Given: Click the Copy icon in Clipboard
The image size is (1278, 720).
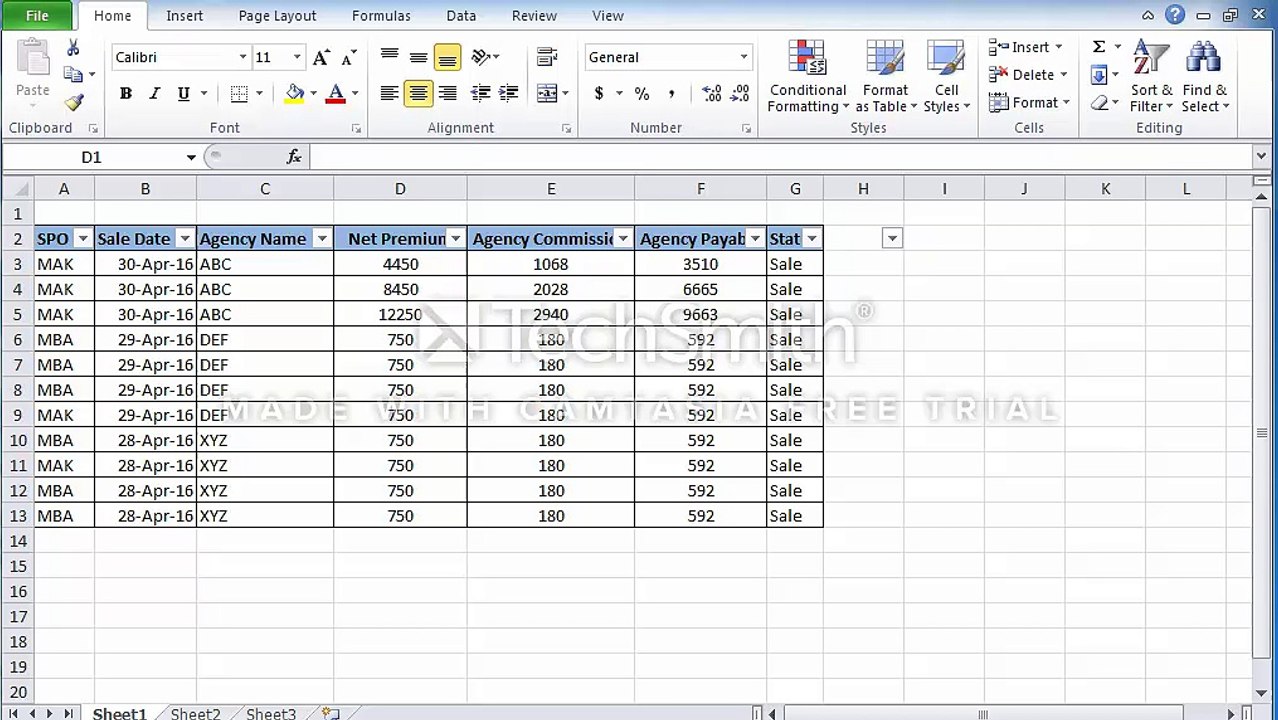Looking at the screenshot, I should click(x=72, y=75).
